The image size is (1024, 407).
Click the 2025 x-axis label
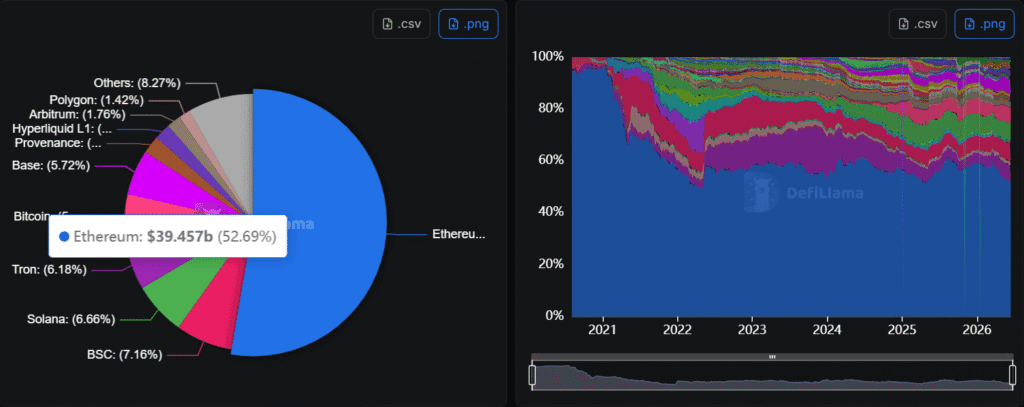(x=902, y=329)
